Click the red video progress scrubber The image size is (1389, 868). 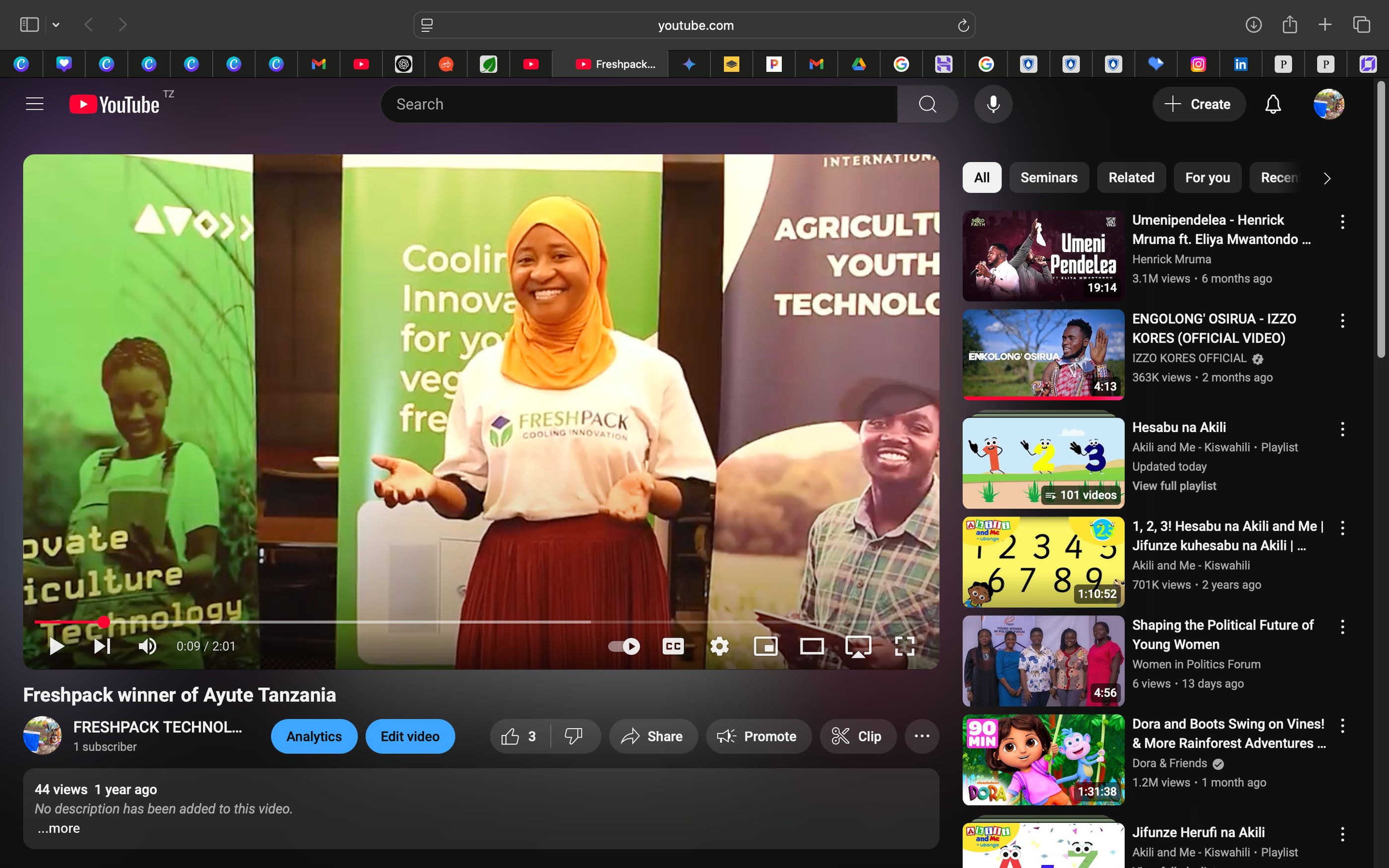(103, 621)
